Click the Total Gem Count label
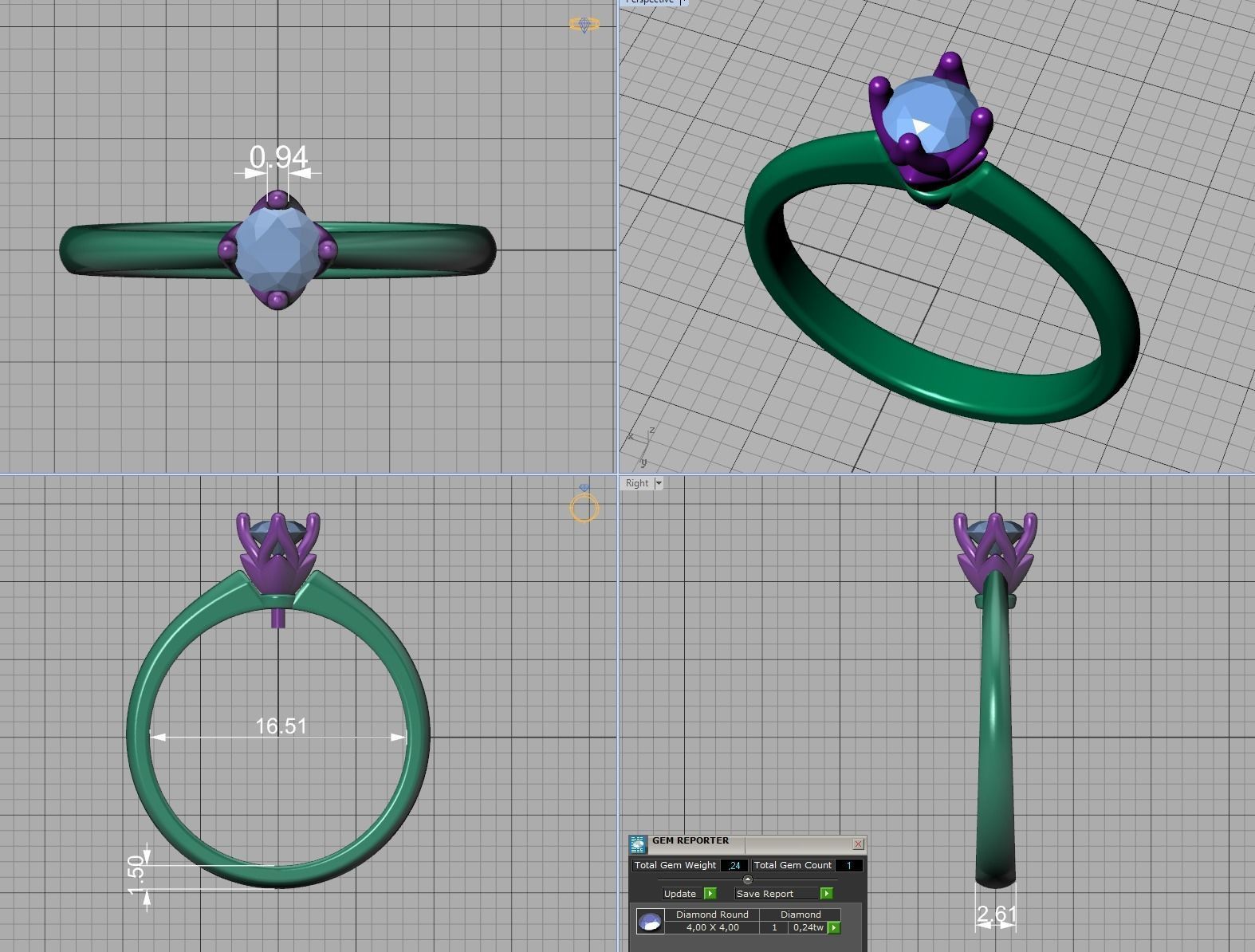The image size is (1255, 952). (793, 865)
